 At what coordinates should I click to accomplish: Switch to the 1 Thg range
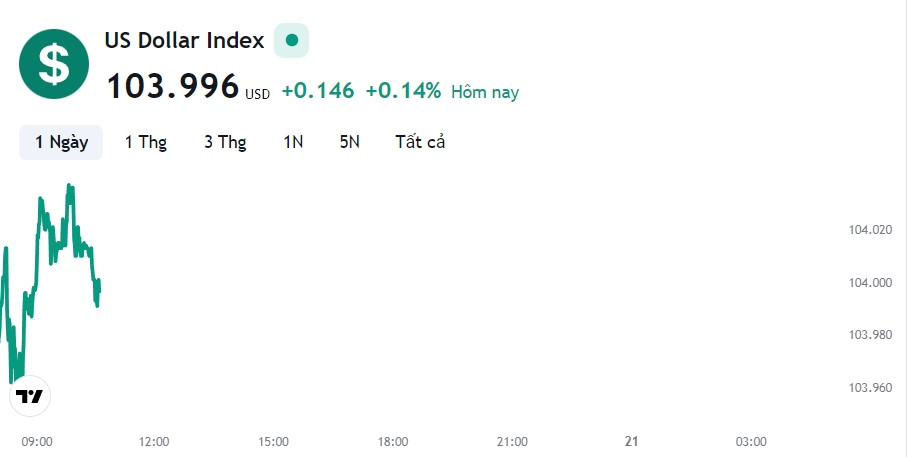pos(146,142)
